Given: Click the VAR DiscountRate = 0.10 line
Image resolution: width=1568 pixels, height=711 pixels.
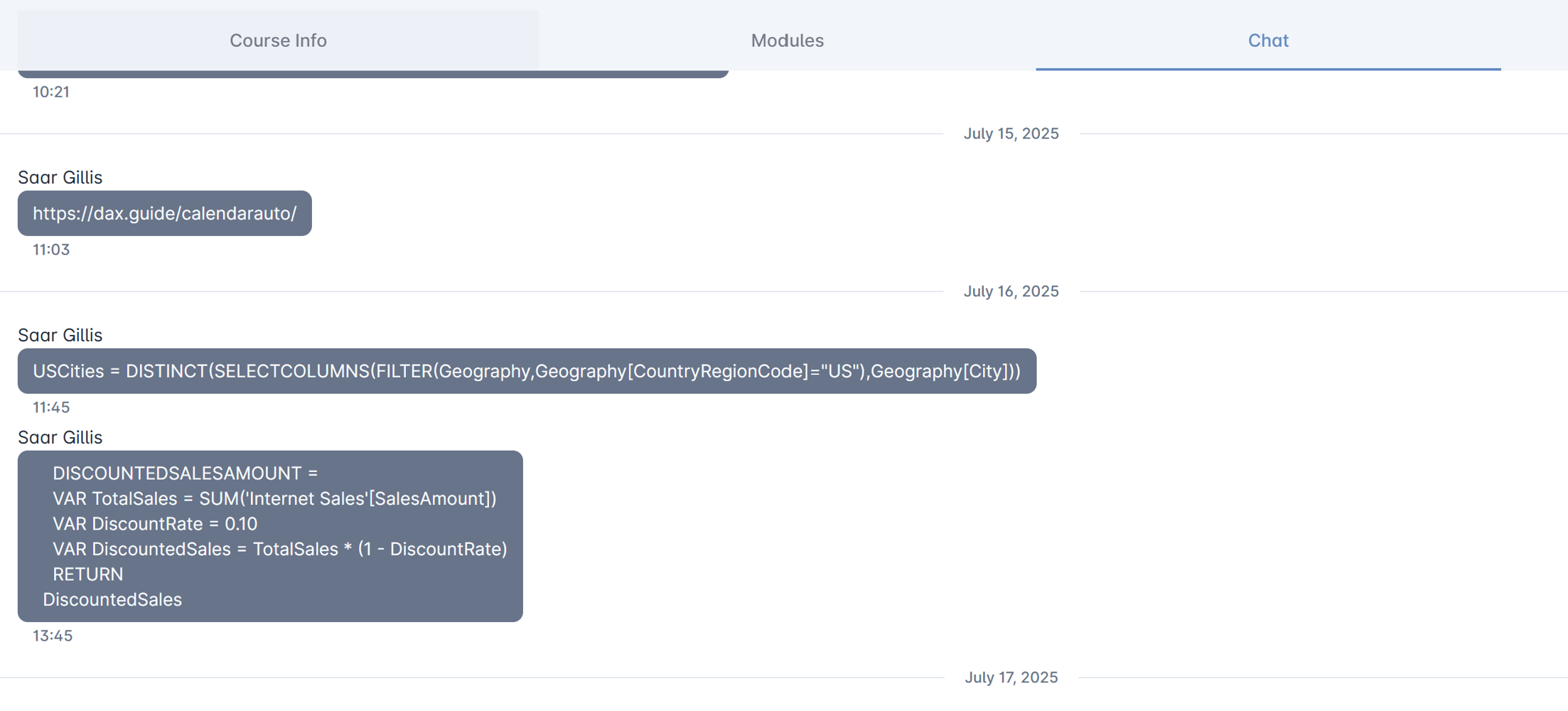Looking at the screenshot, I should click(155, 524).
